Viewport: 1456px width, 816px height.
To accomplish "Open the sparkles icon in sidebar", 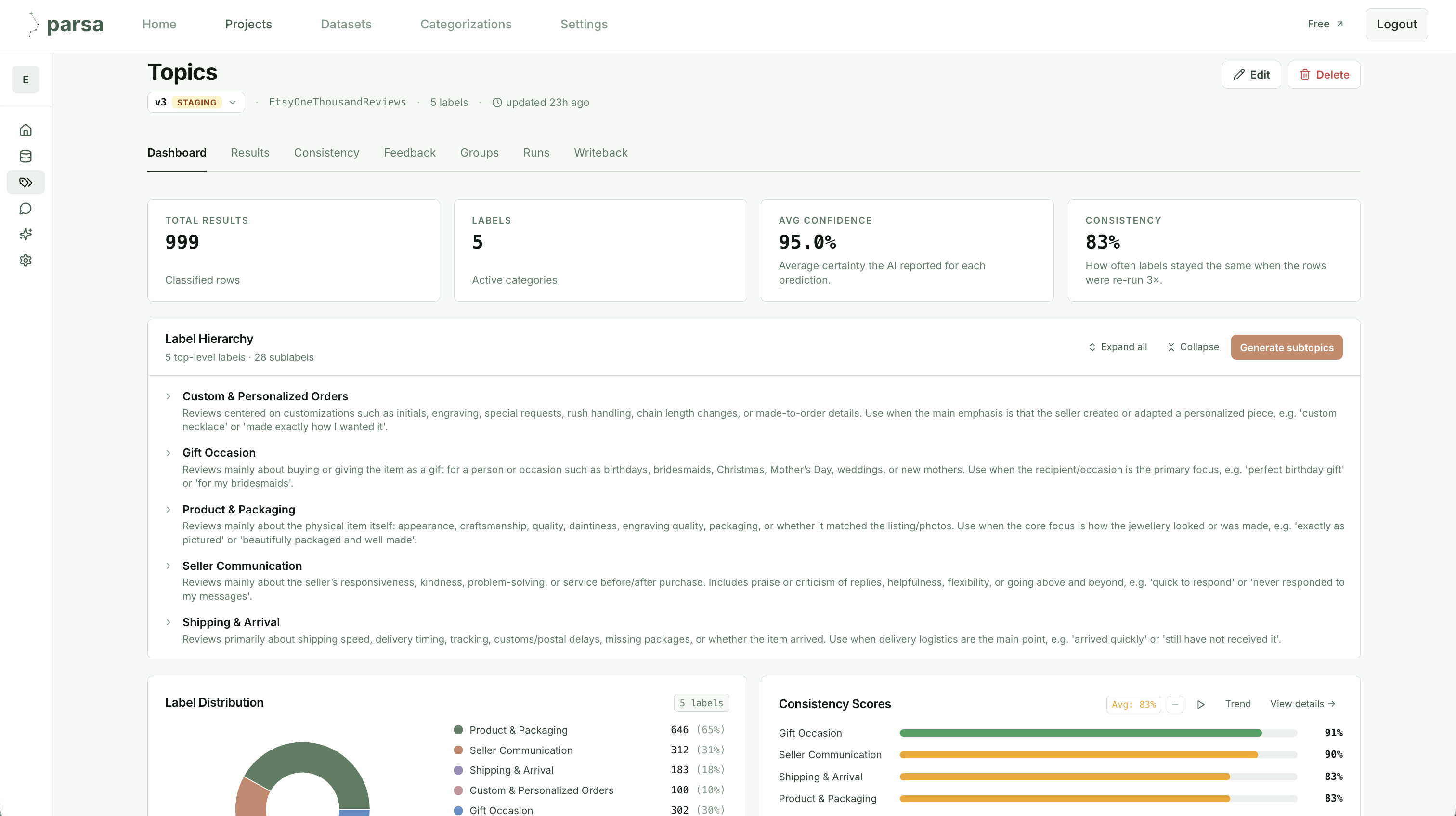I will pos(26,234).
